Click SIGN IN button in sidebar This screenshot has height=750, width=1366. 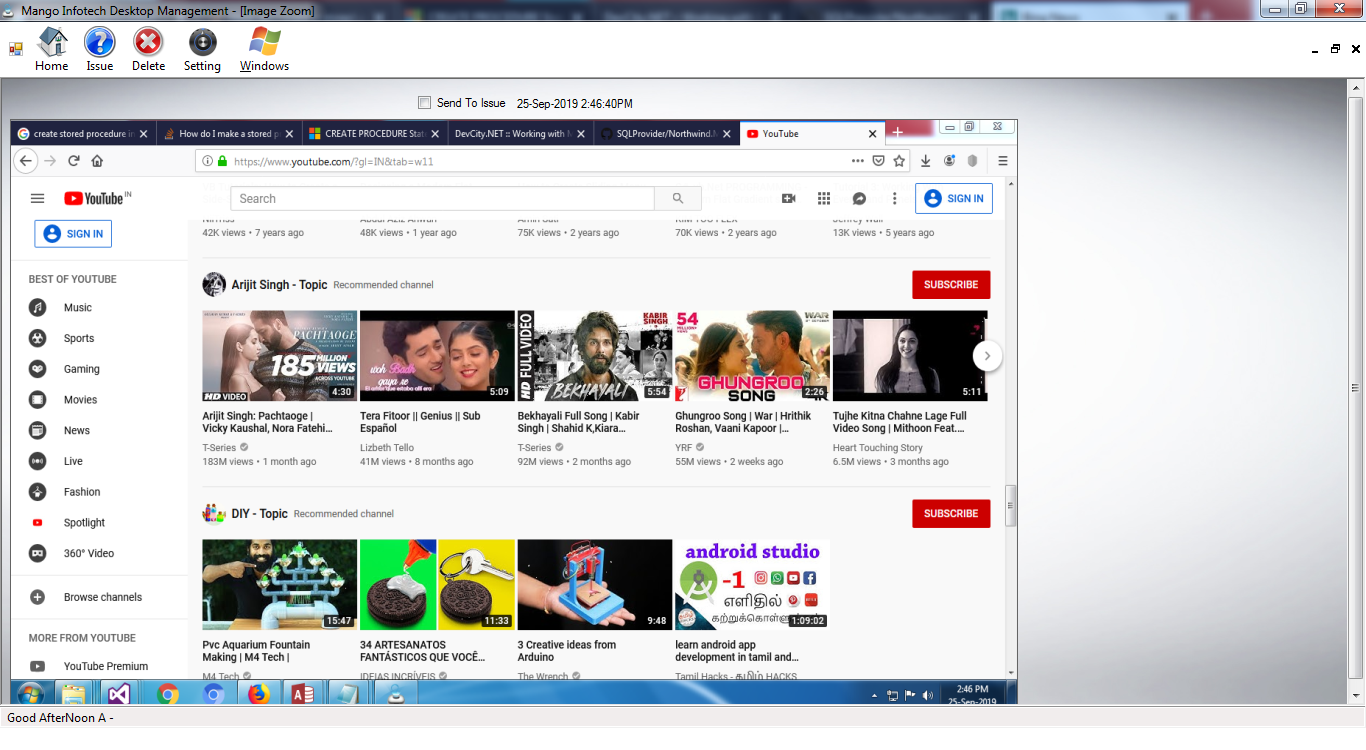pyautogui.click(x=73, y=234)
